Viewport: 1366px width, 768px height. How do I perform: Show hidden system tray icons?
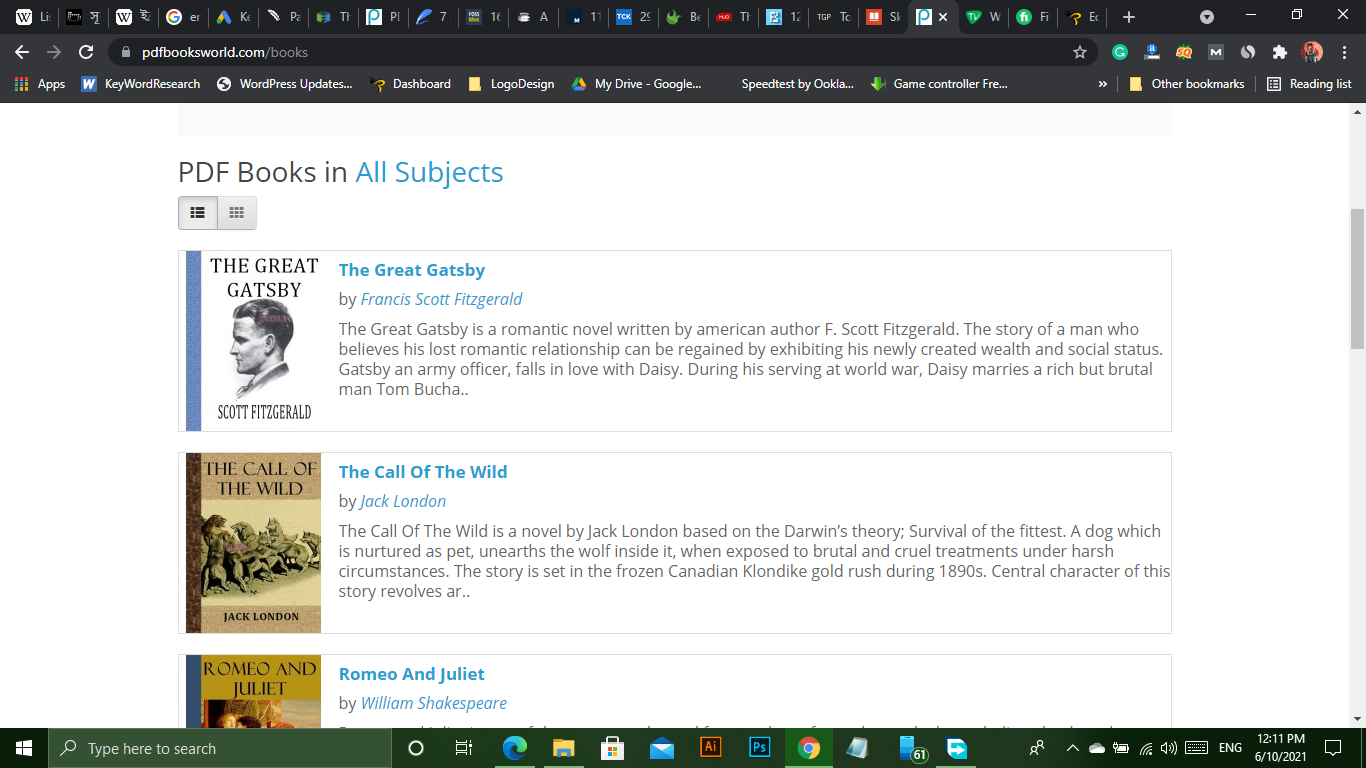click(1072, 748)
